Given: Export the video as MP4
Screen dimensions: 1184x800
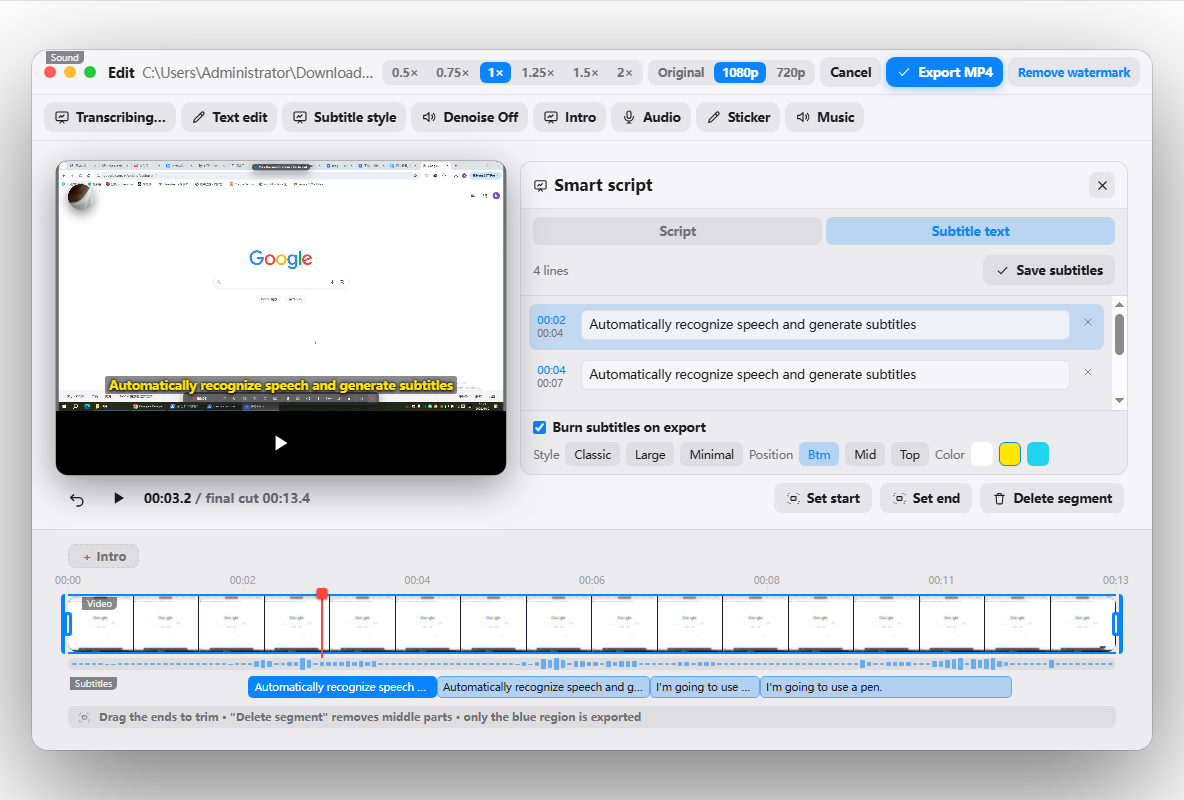Looking at the screenshot, I should [x=945, y=73].
